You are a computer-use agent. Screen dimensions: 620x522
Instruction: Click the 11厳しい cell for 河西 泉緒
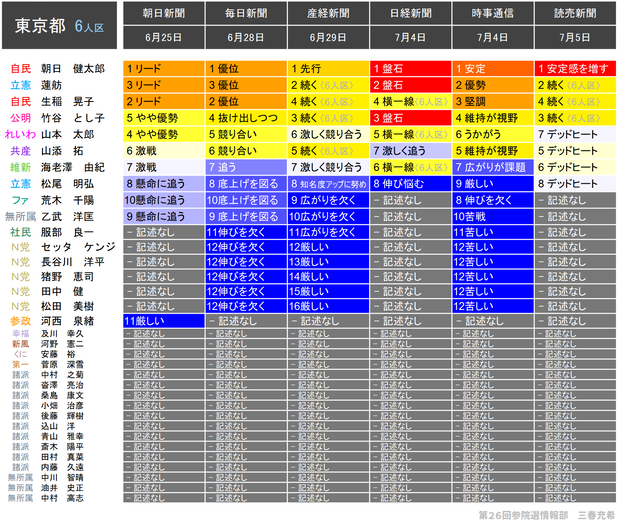(164, 321)
